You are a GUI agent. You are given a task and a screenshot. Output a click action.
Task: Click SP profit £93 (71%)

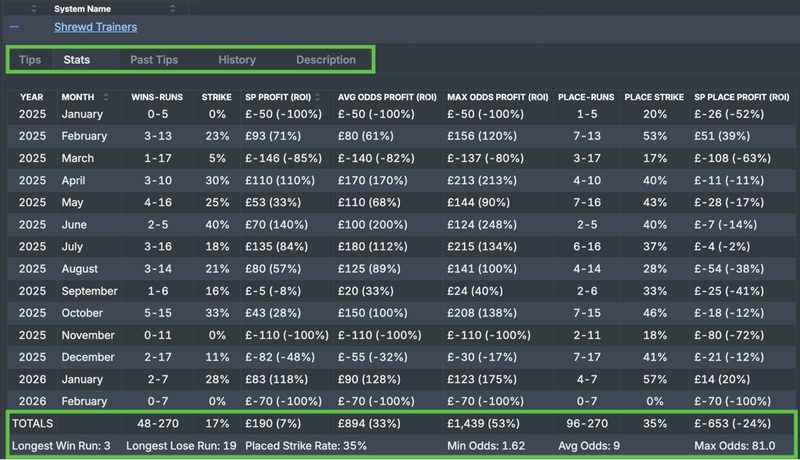(x=273, y=136)
